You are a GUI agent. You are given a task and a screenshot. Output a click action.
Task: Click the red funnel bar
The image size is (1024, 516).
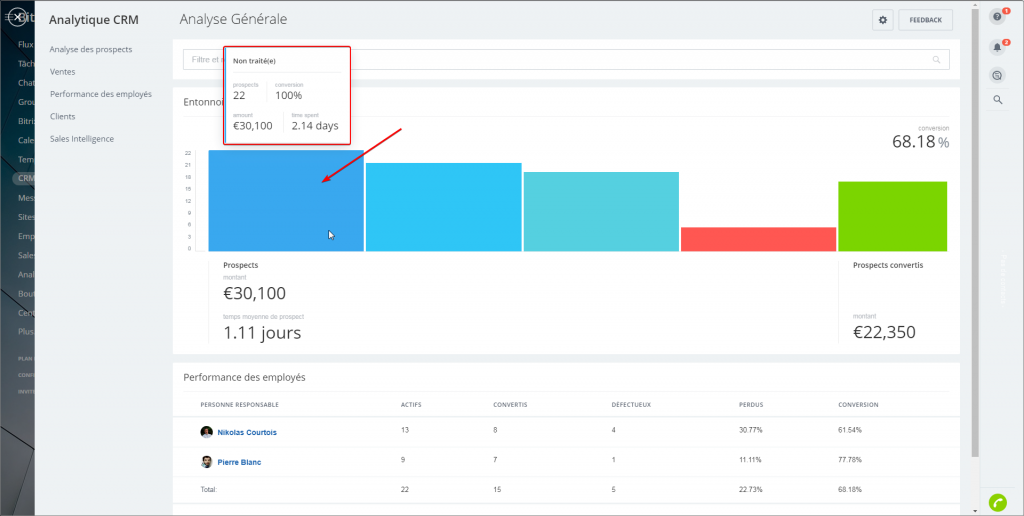tap(758, 239)
